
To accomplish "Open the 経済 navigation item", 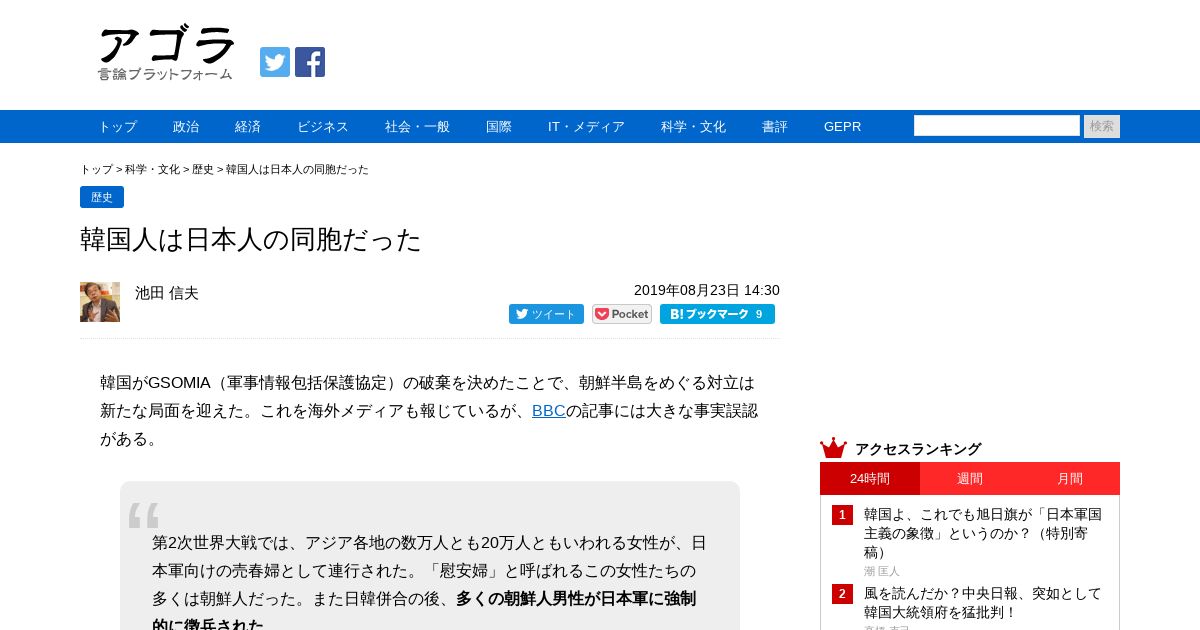I will (x=248, y=127).
